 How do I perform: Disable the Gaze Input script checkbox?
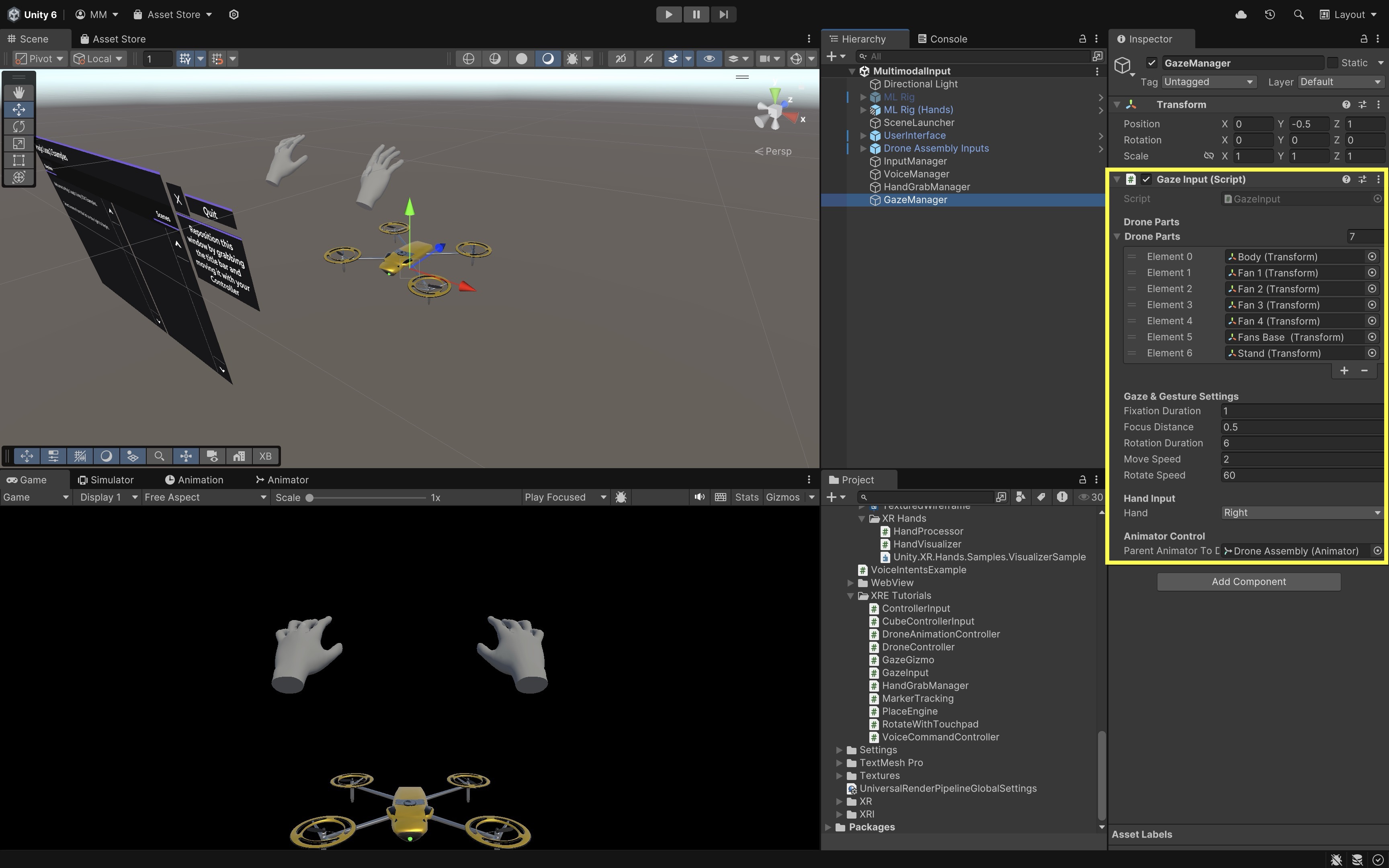point(1146,180)
